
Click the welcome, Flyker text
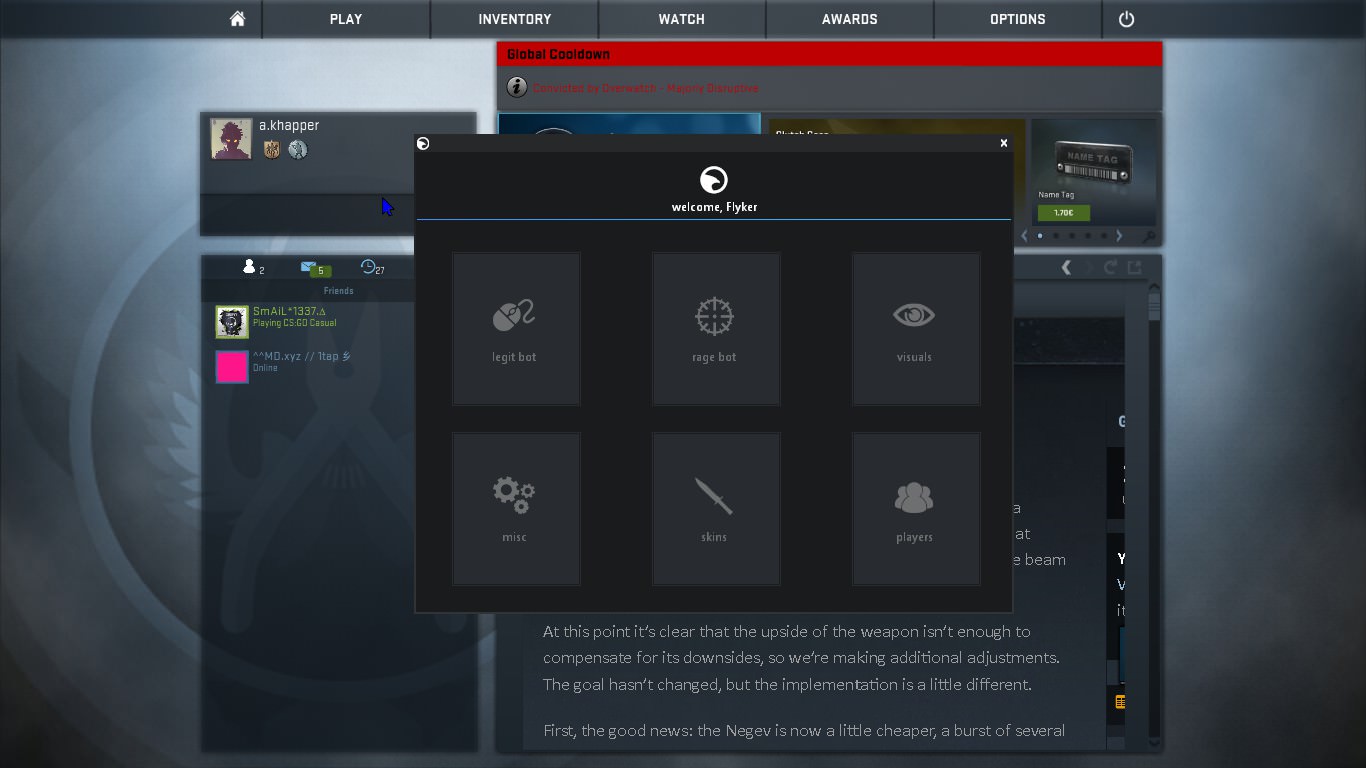tap(714, 207)
